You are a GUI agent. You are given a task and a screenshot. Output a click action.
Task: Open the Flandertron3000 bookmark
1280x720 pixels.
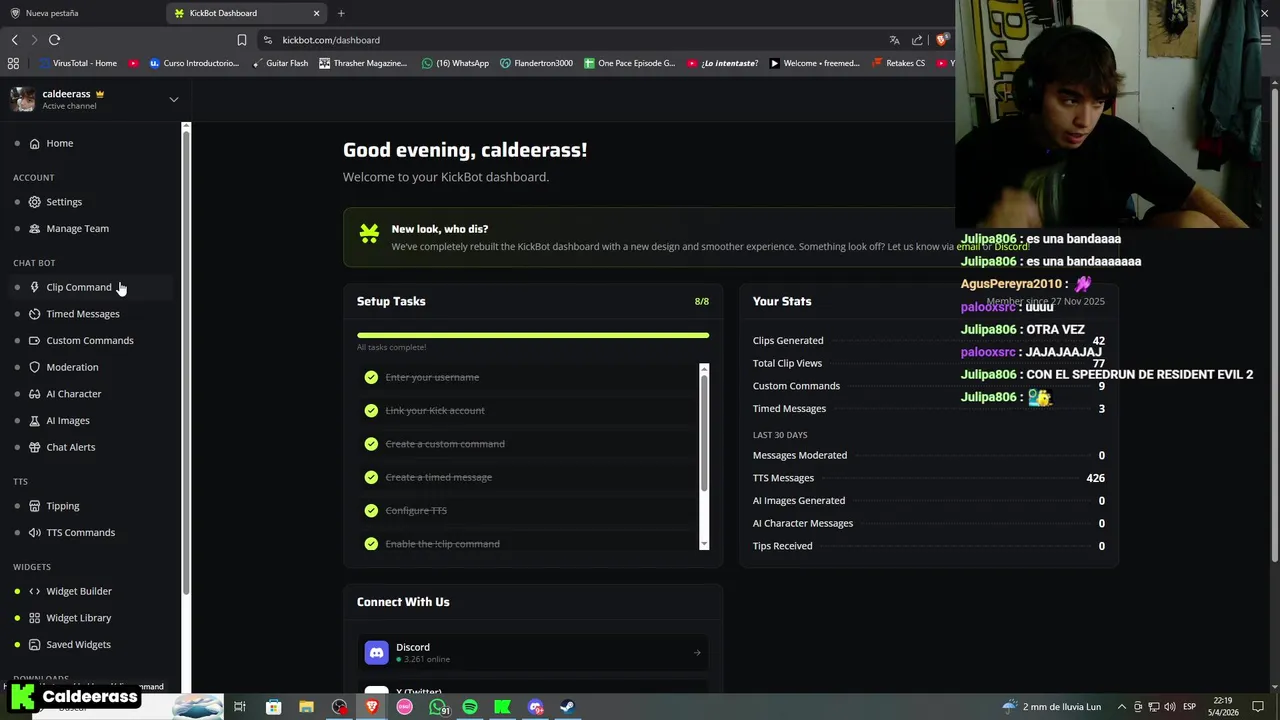point(536,63)
